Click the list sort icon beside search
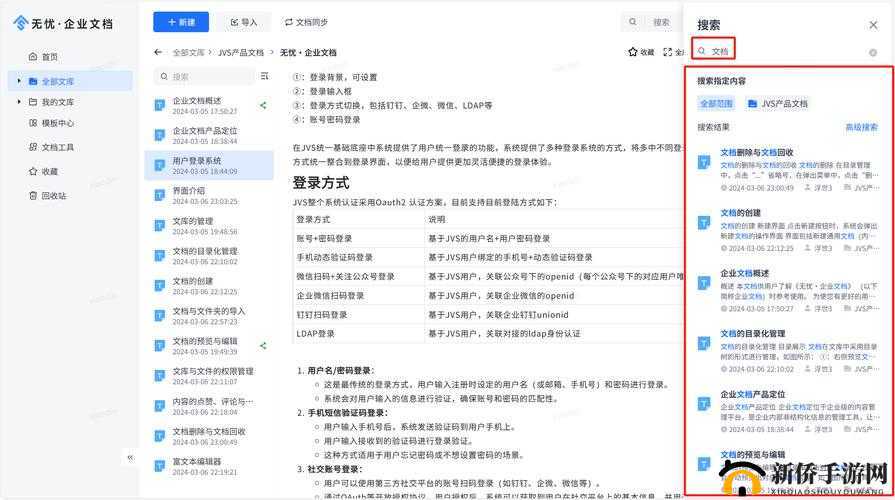The image size is (895, 500). click(x=264, y=76)
